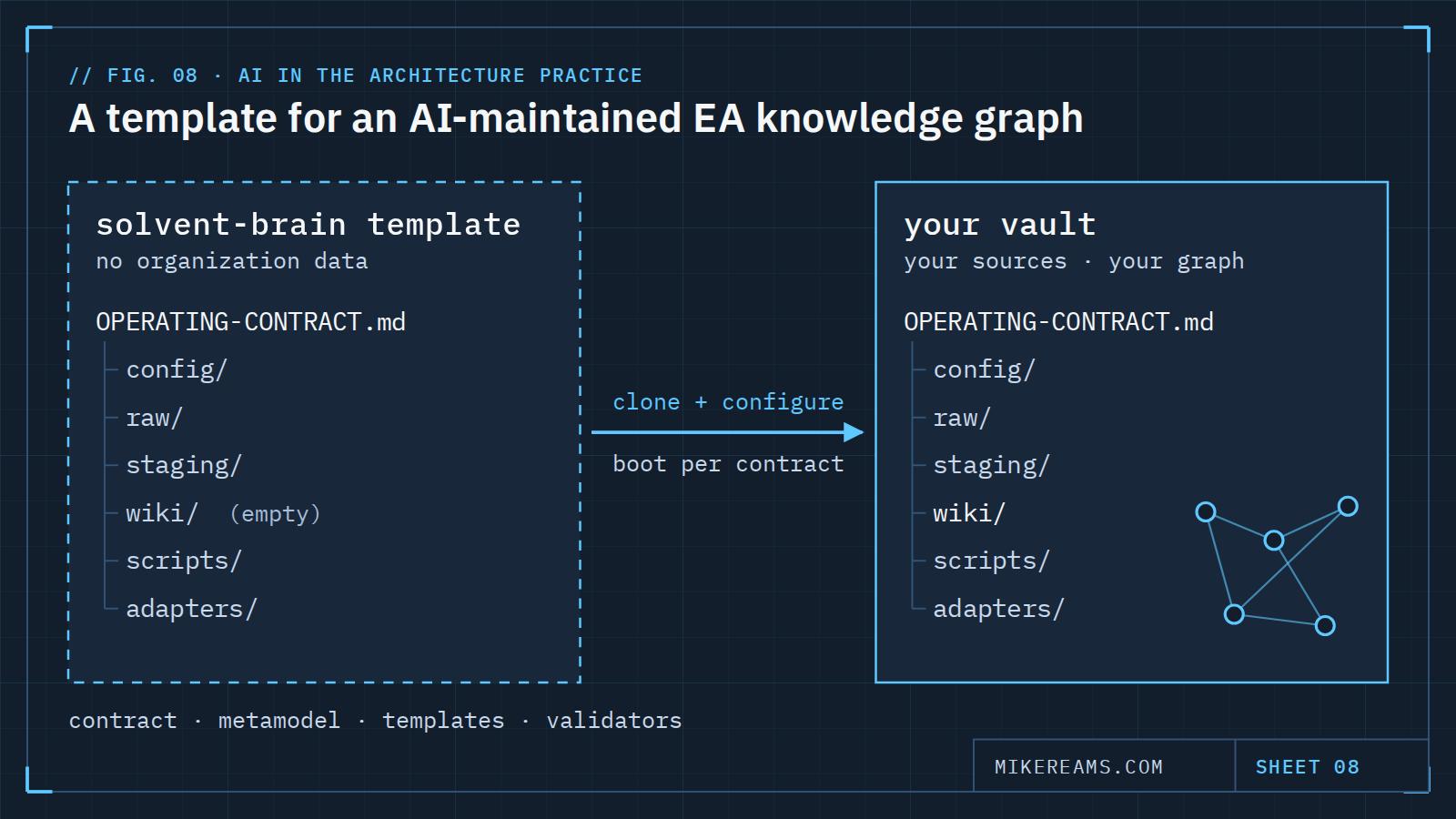Select config/ folder in your vault
Image resolution: width=1456 pixels, height=819 pixels.
(984, 370)
